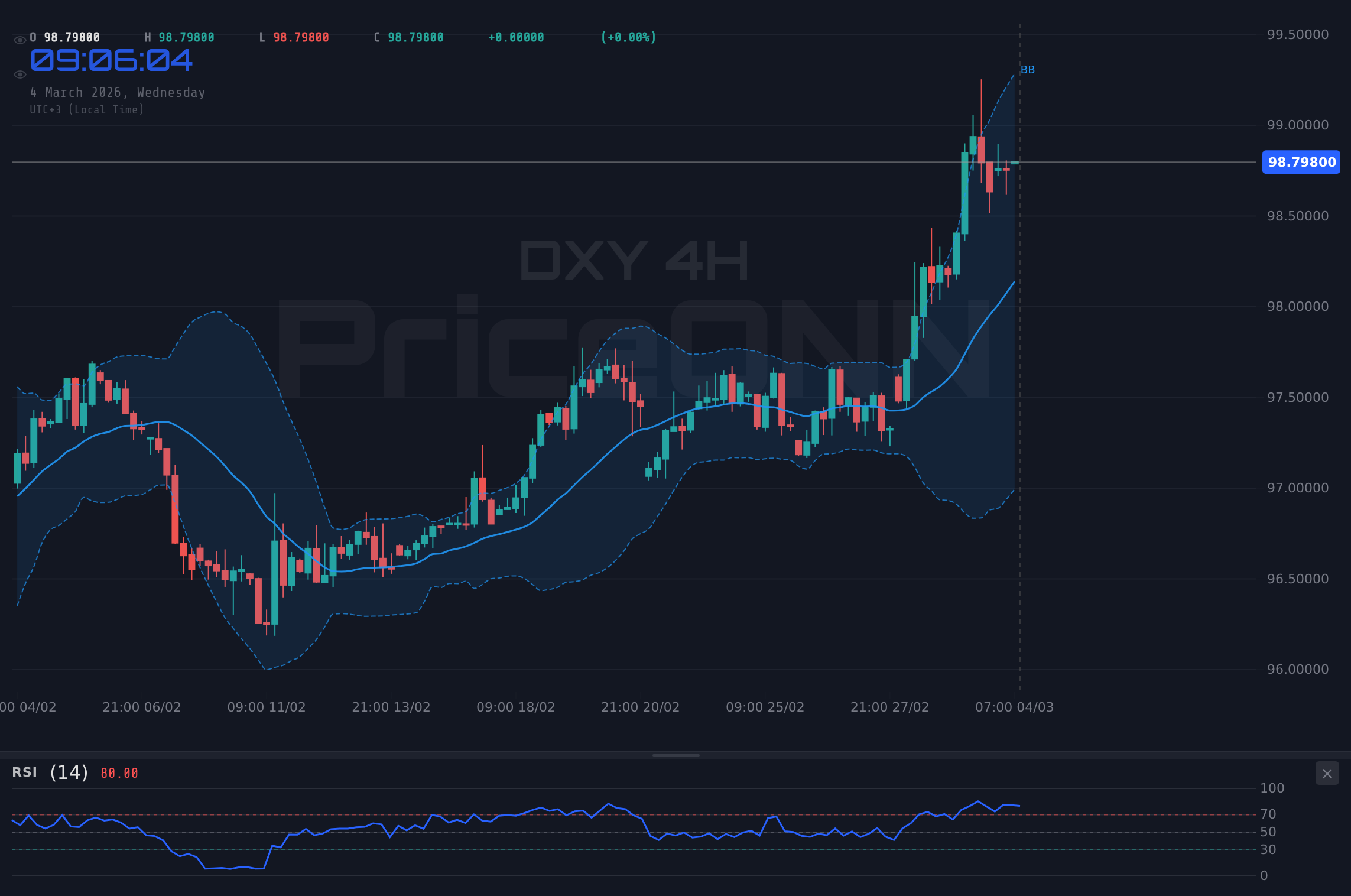Image resolution: width=1351 pixels, height=896 pixels.
Task: Click the (+0.00%) percentage change label
Action: click(x=628, y=37)
